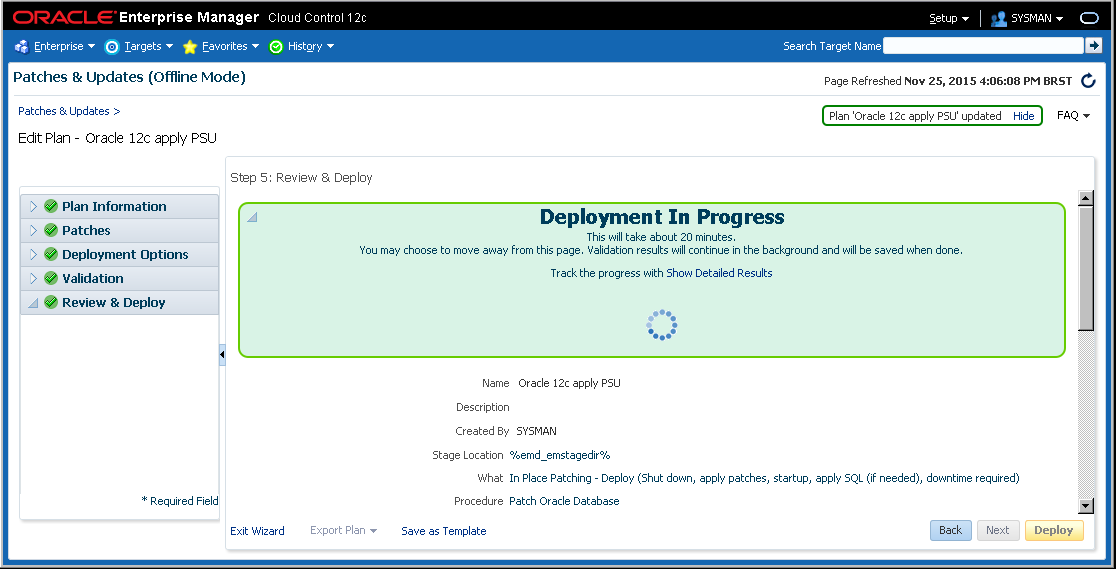Image resolution: width=1116 pixels, height=570 pixels.
Task: Open the History menu
Action: (x=311, y=46)
